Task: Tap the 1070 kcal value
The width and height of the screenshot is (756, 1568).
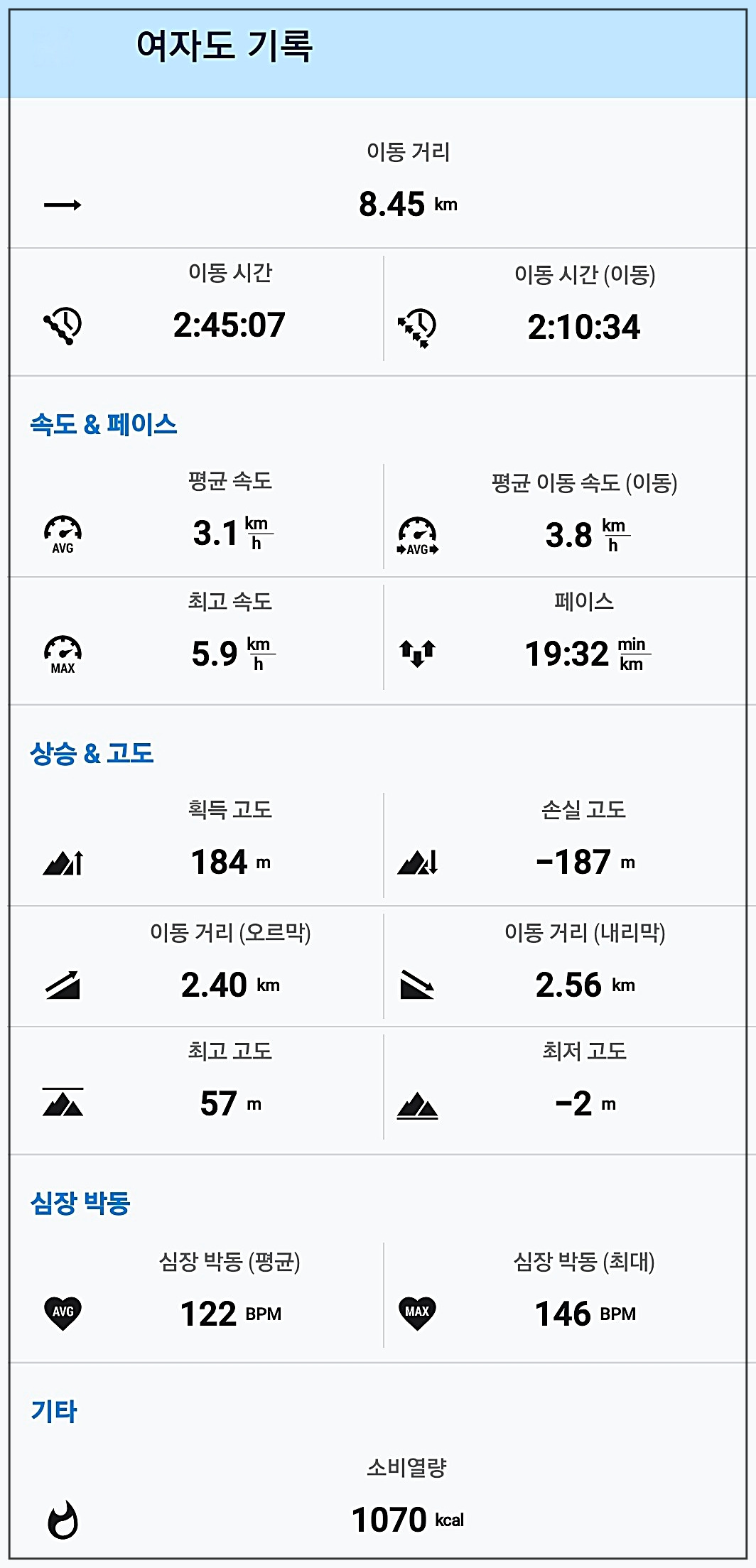Action: point(408,1520)
